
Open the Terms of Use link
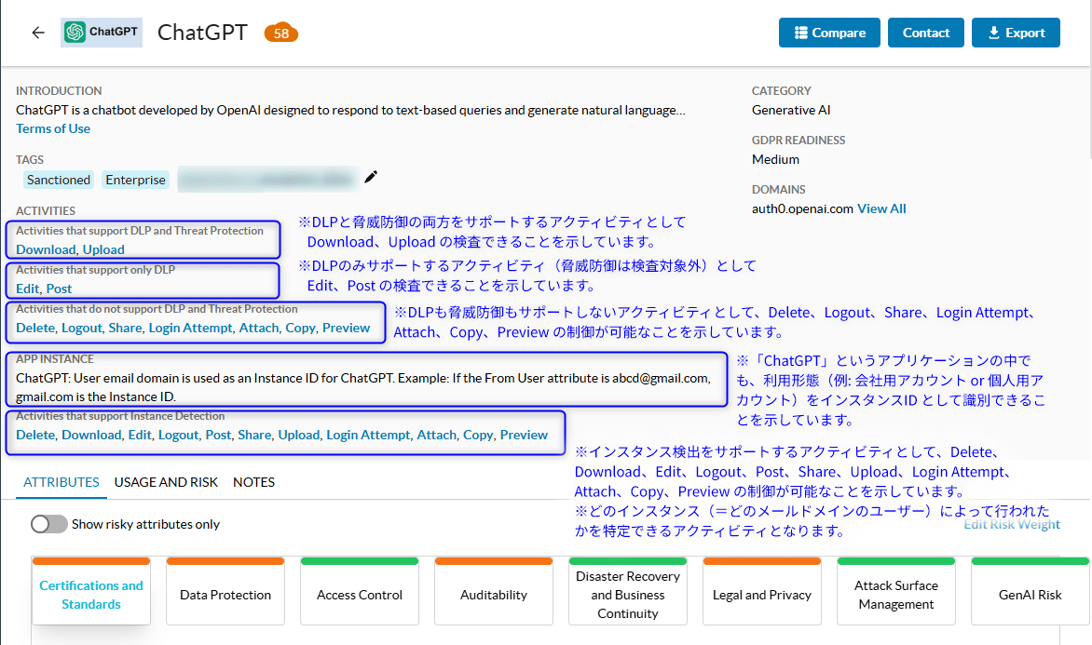53,128
